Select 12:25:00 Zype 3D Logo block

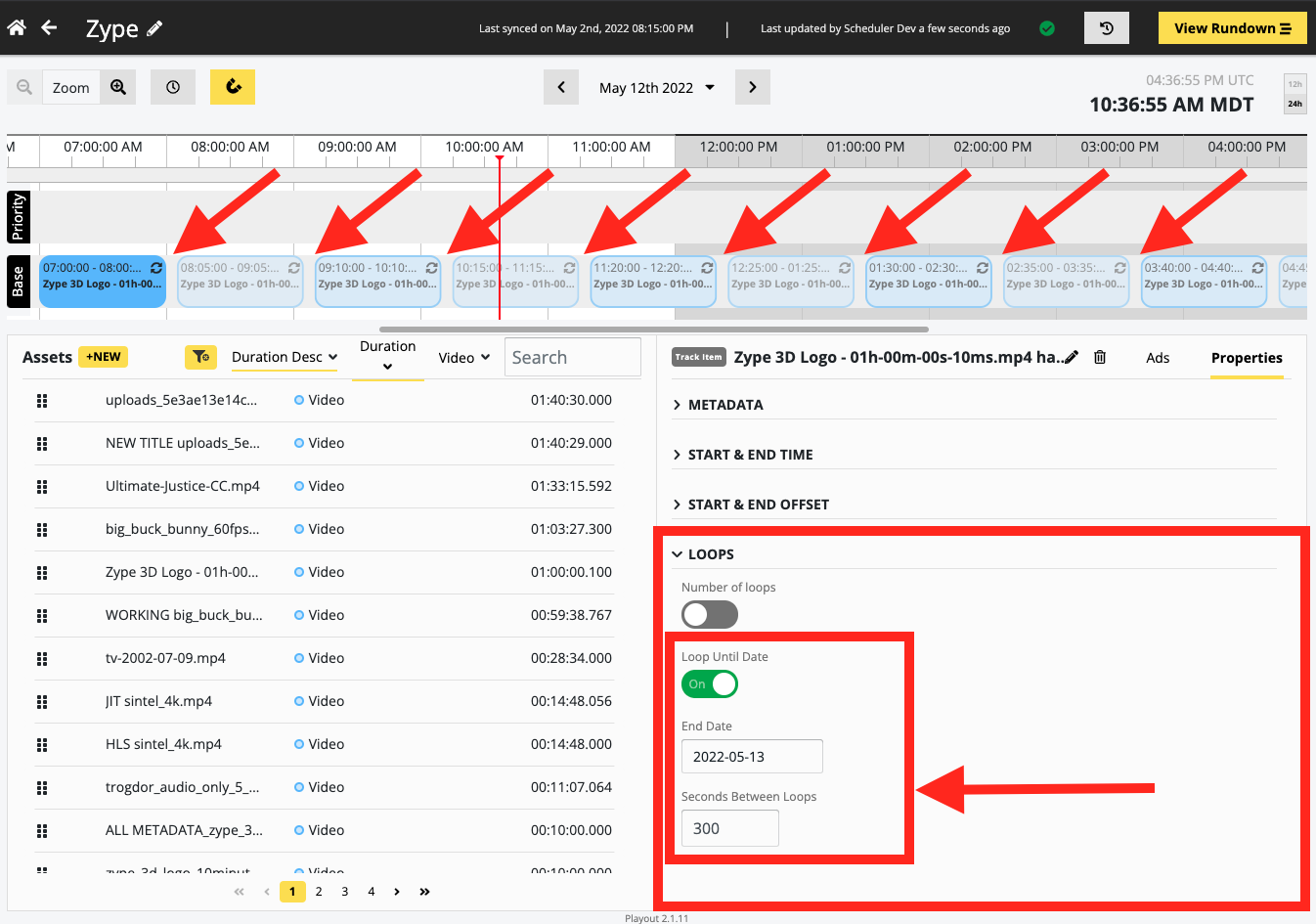(791, 282)
